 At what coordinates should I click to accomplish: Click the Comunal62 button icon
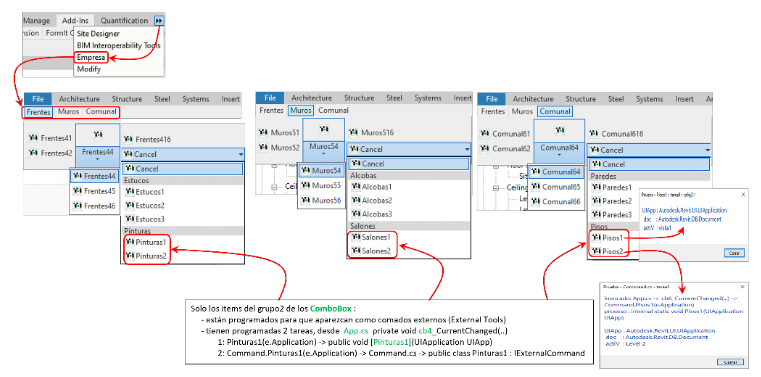[x=485, y=149]
